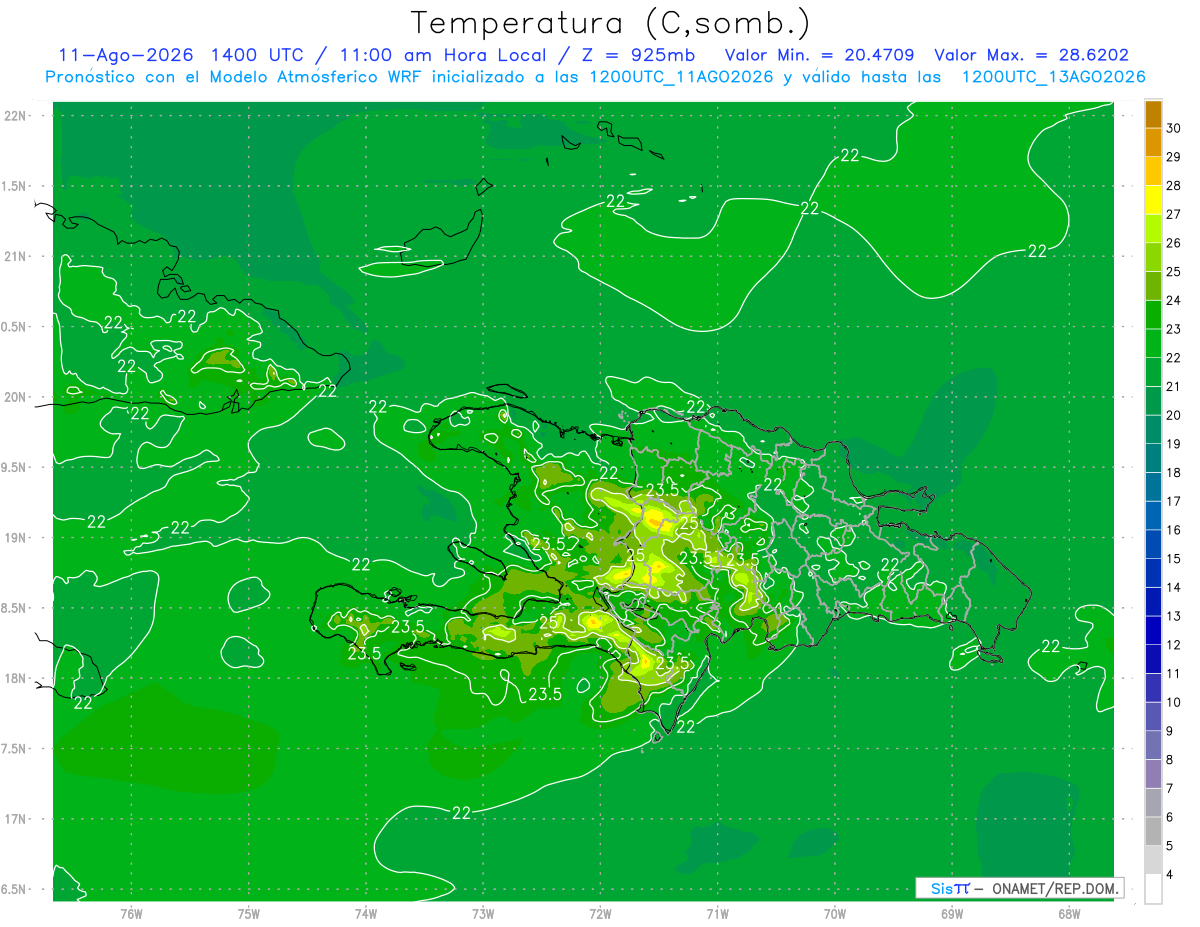1200x927 pixels.
Task: Click the '71W' longitude axis label
Action: [718, 913]
